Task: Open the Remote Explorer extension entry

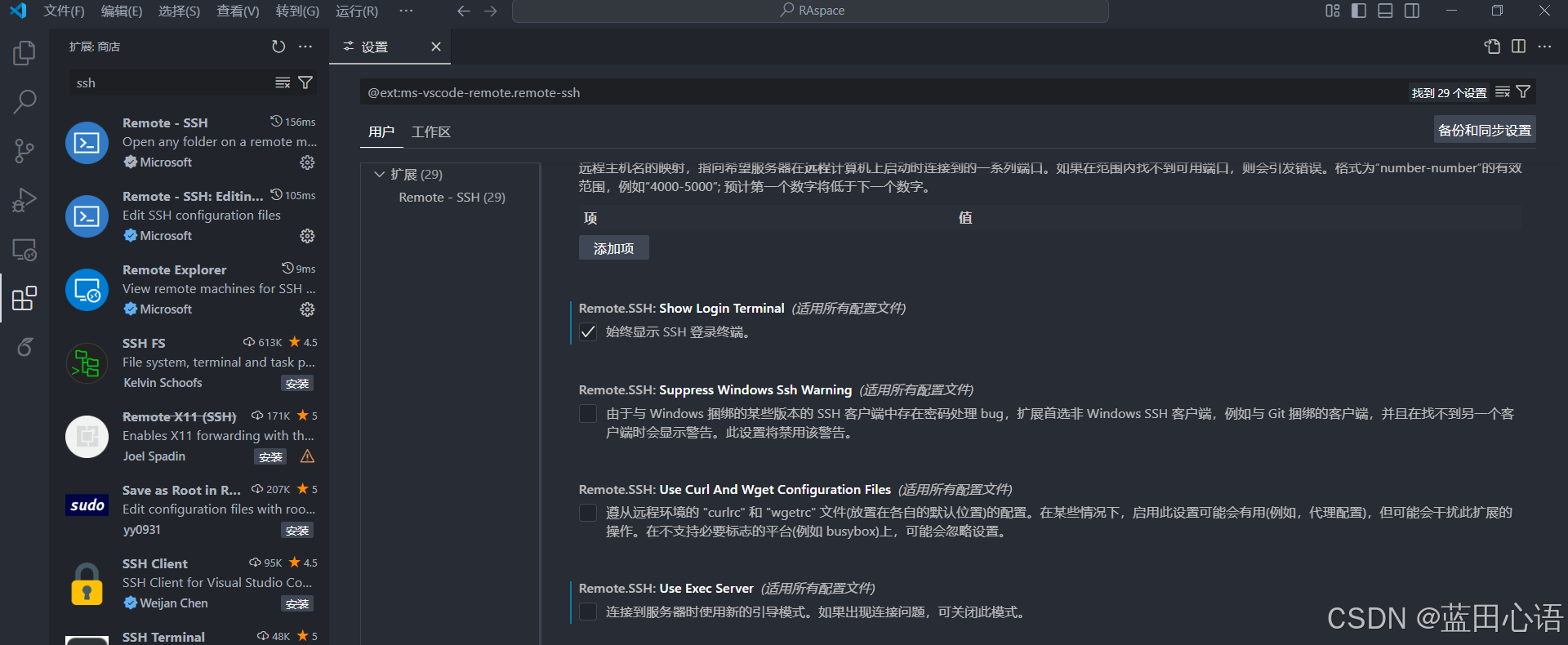Action: click(x=189, y=290)
